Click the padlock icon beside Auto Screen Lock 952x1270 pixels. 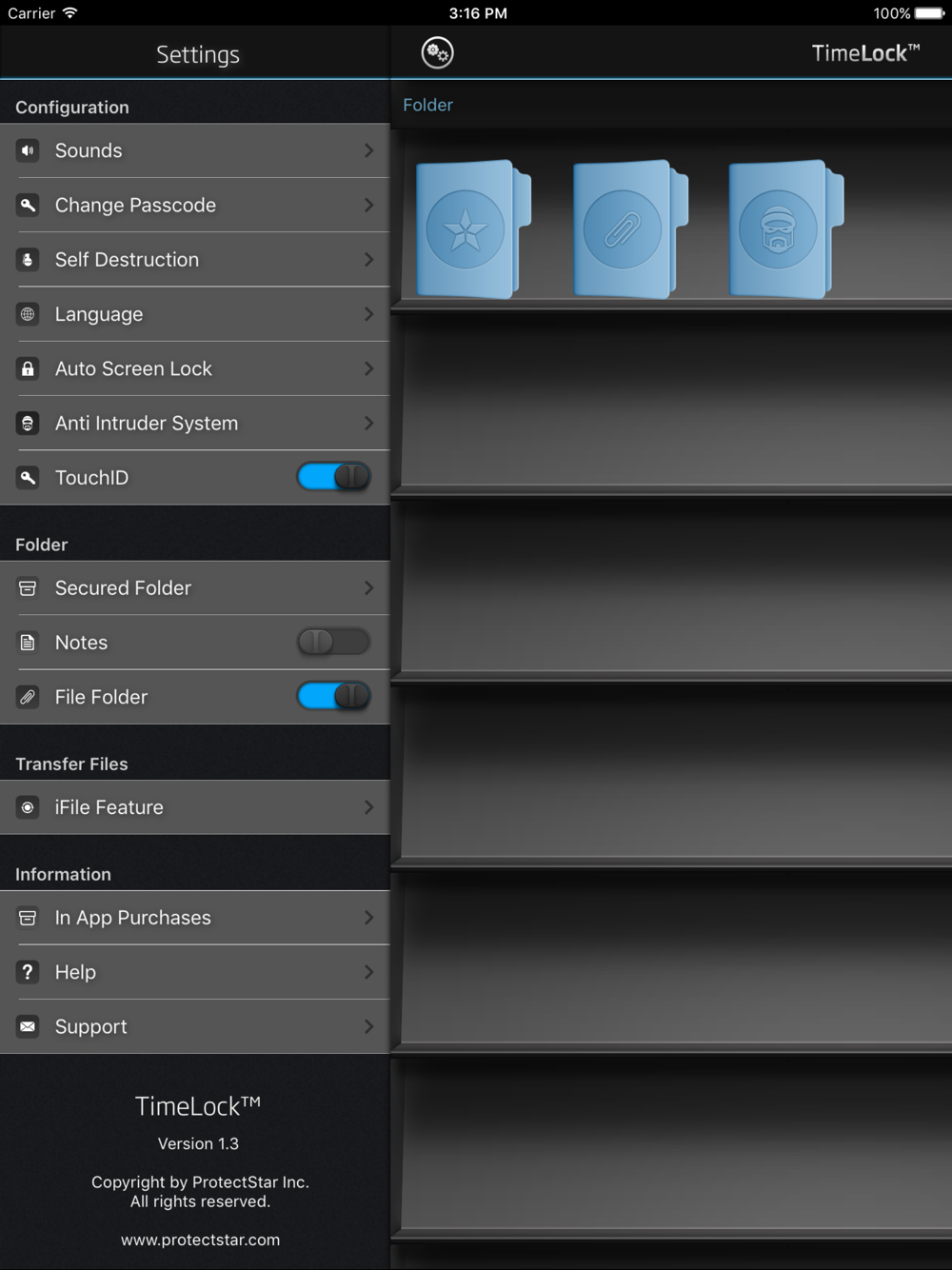(x=28, y=368)
